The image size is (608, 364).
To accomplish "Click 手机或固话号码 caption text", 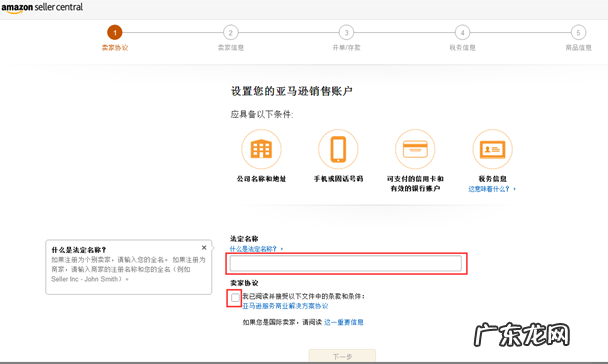I will coord(338,179).
